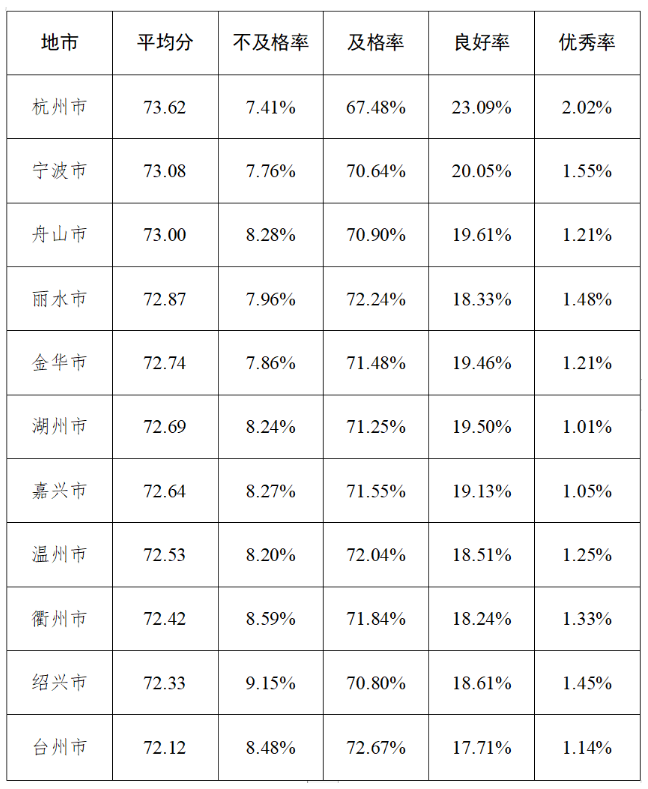Click the 台州市 city cell
648x789 pixels.
tap(59, 747)
